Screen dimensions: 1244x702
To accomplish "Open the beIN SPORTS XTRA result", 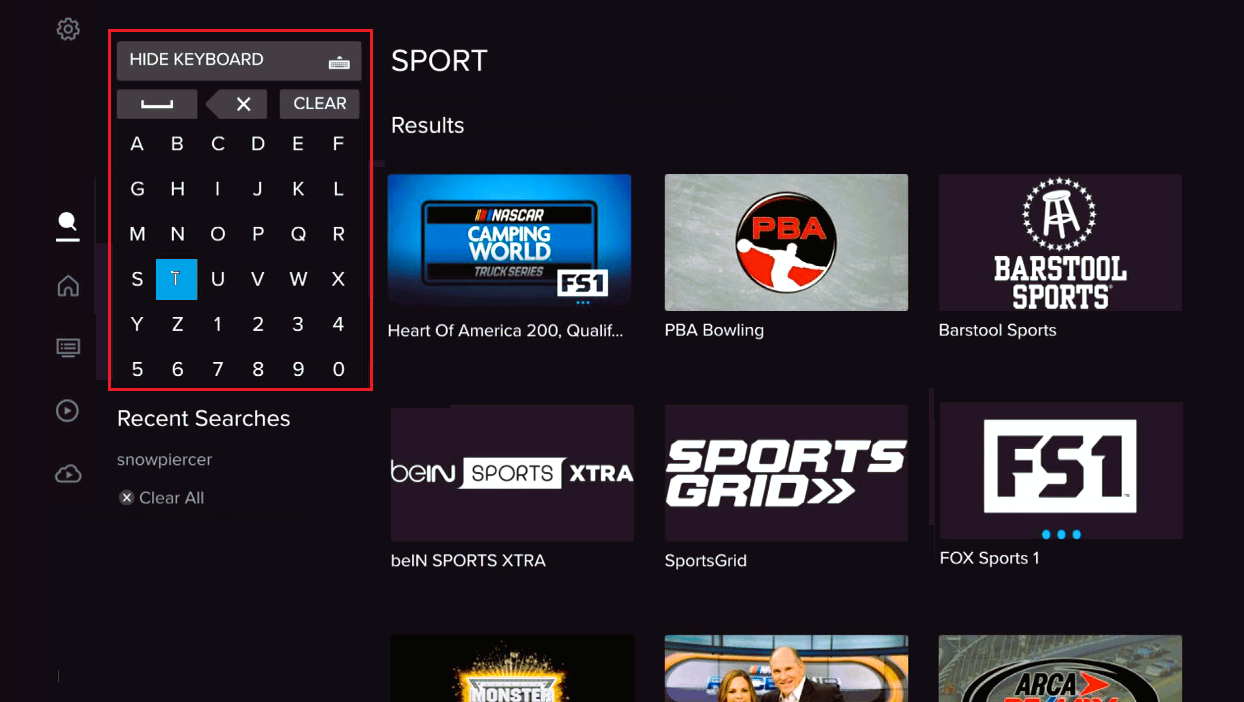I will point(512,472).
